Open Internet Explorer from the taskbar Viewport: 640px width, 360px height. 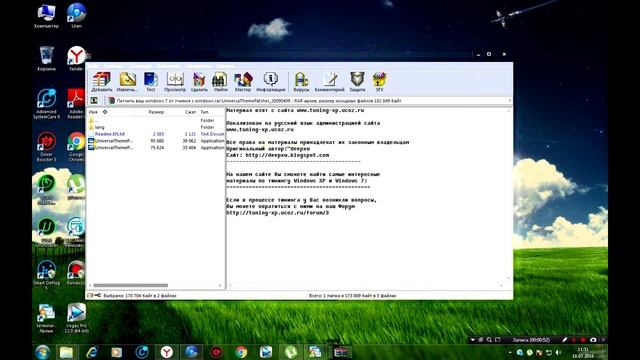92,352
